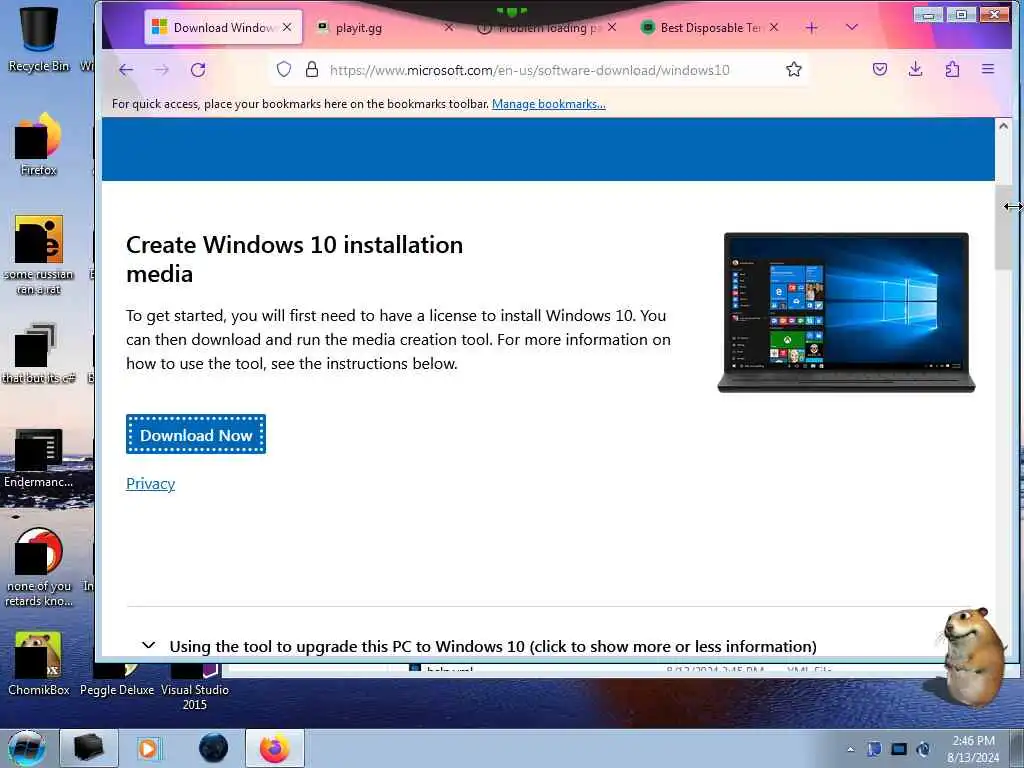Viewport: 1024px width, 768px height.
Task: Select the Peggle Deluxe desktop icon
Action: click(x=117, y=679)
